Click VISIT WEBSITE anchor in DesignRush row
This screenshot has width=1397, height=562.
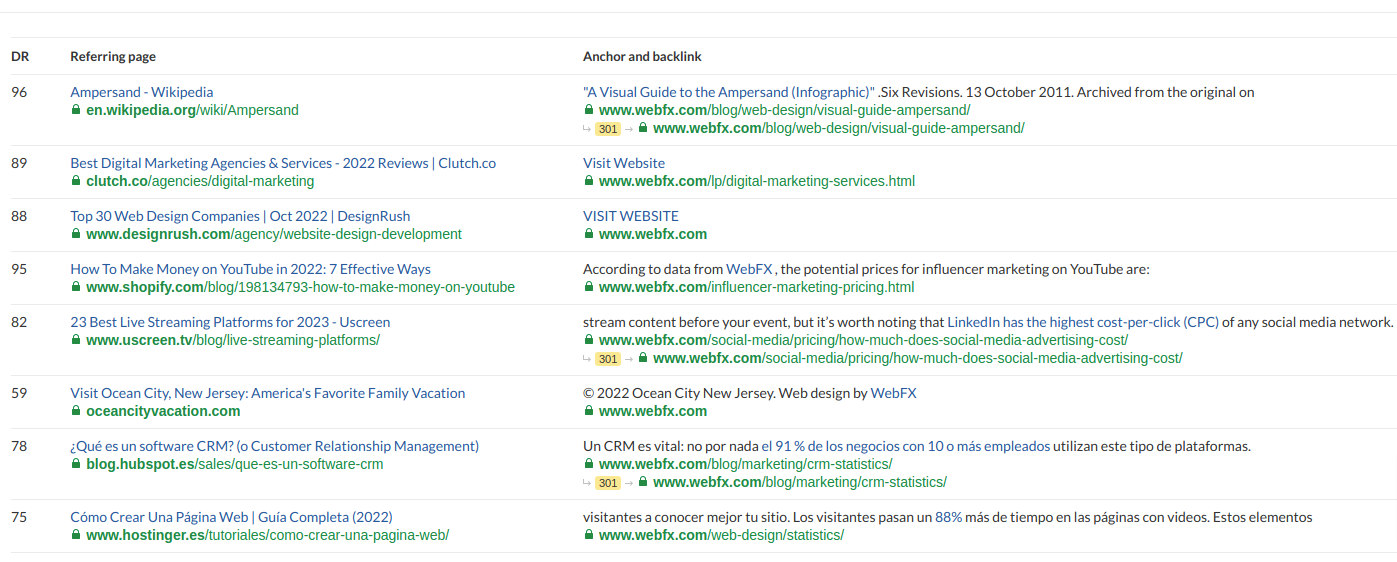[x=631, y=216]
